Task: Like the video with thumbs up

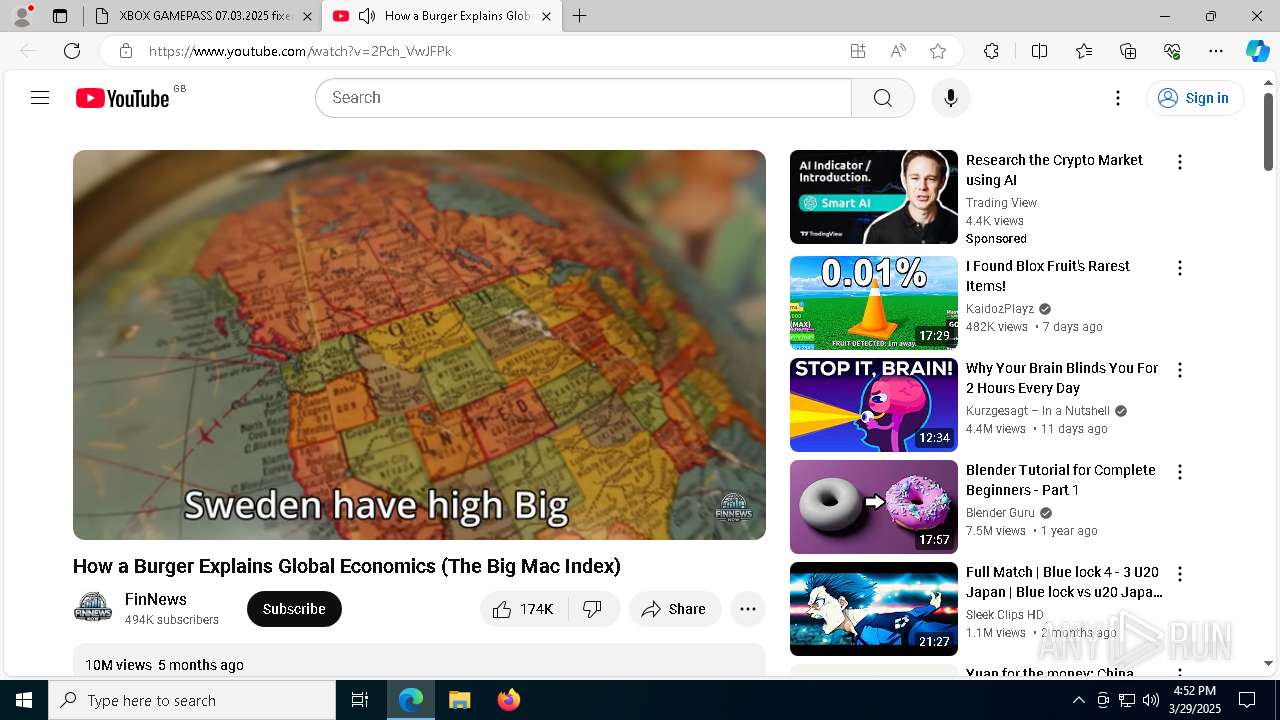Action: 525,609
